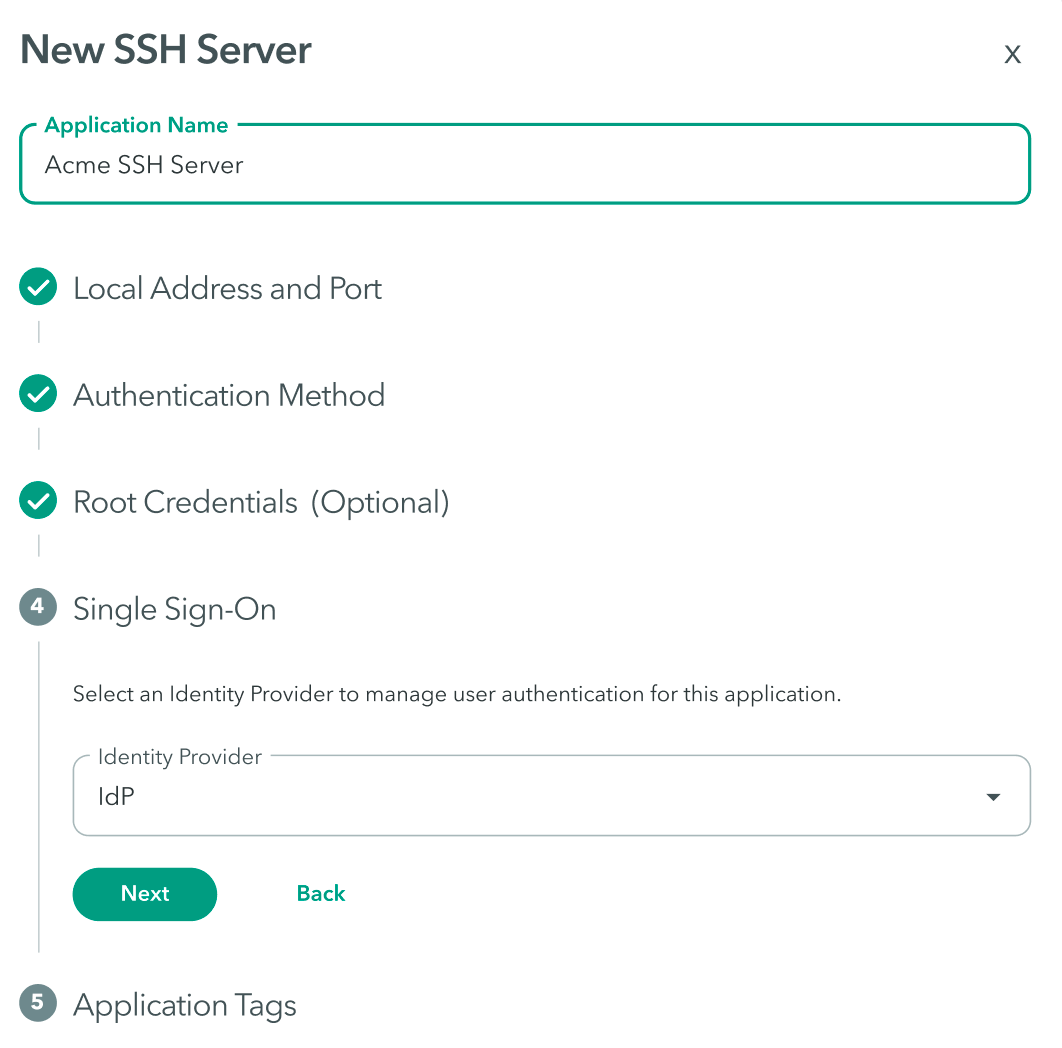The image size is (1062, 1048).
Task: Close the New SSH Server dialog
Action: pos(1012,54)
